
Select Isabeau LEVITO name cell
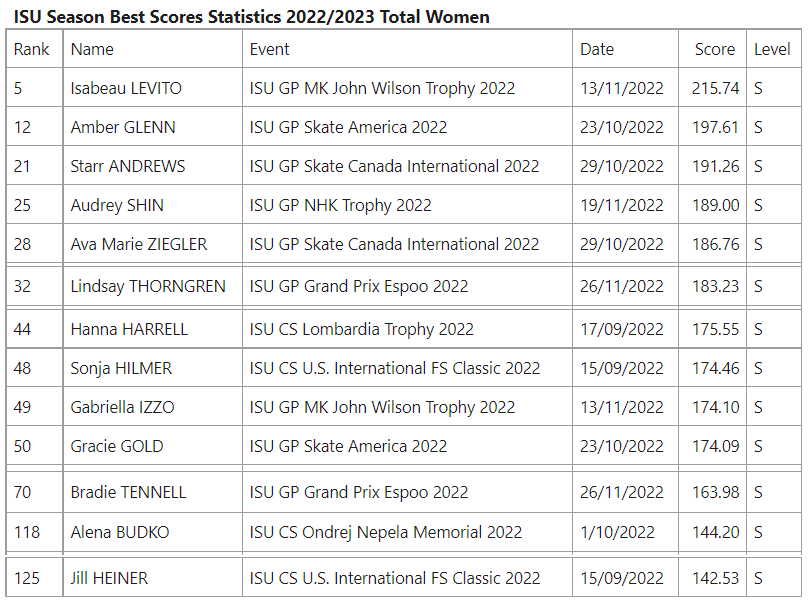click(x=126, y=88)
